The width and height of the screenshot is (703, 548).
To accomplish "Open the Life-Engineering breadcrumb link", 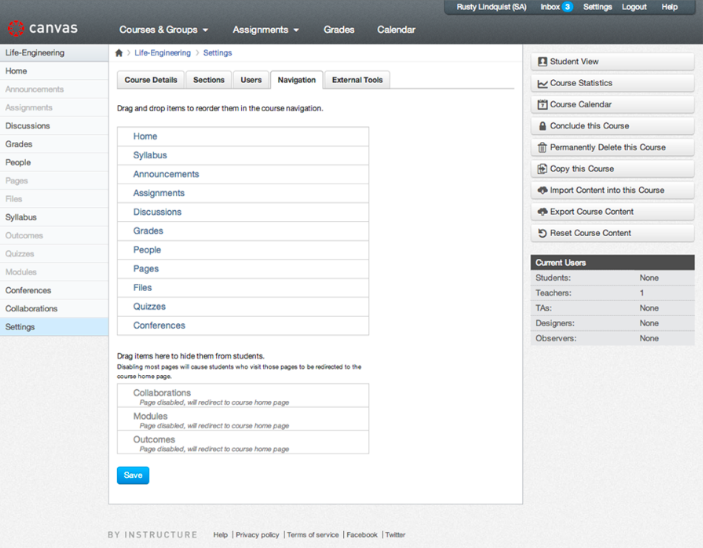I will pyautogui.click(x=162, y=53).
